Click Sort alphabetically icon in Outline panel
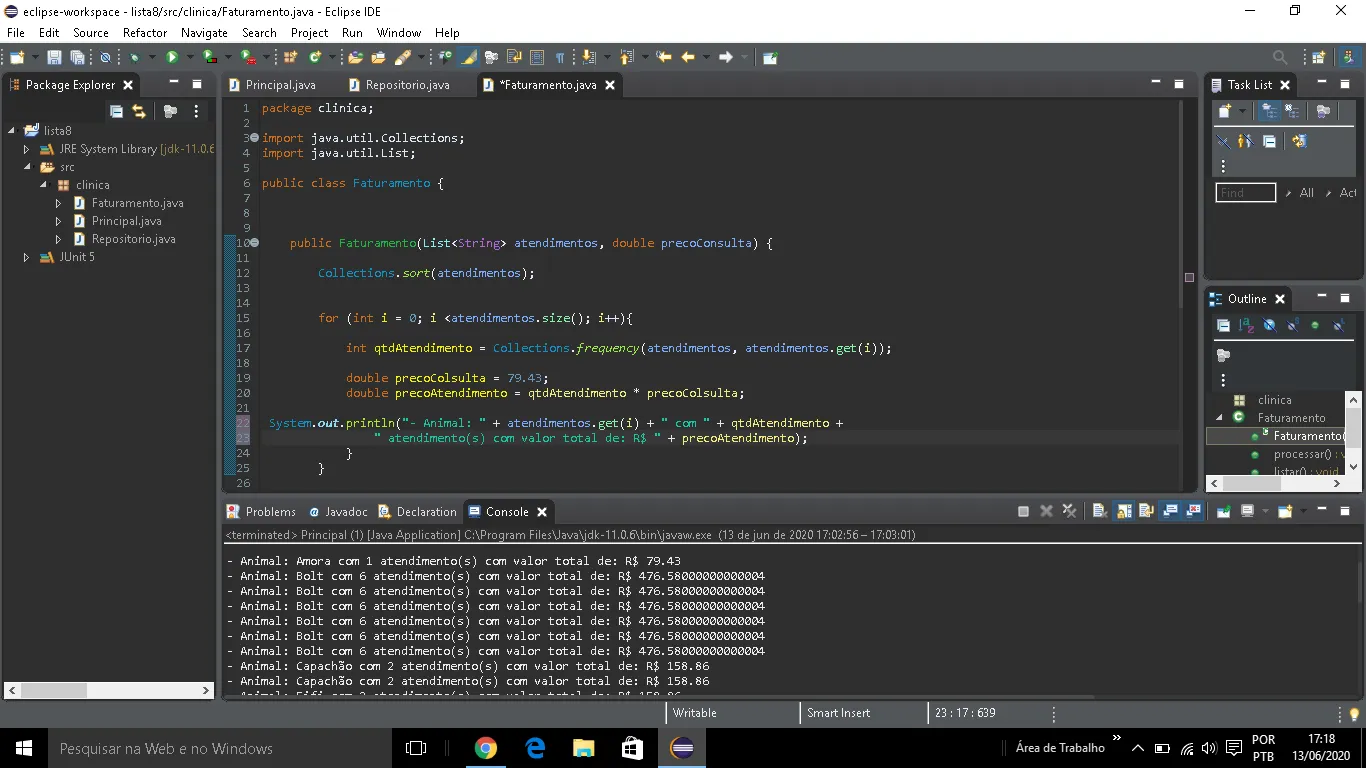This screenshot has height=768, width=1366. [1246, 325]
